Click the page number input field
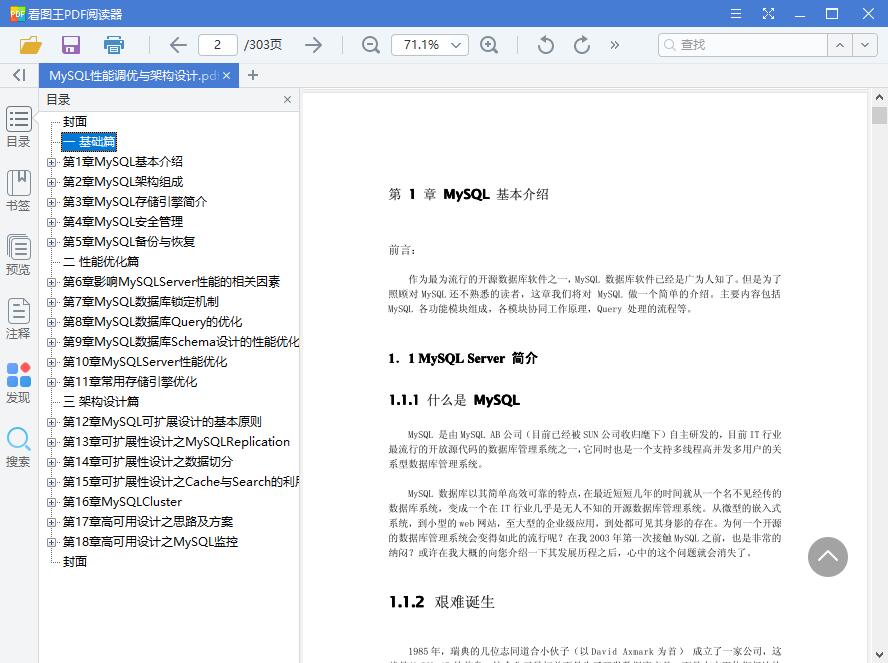This screenshot has height=663, width=888. [x=217, y=45]
